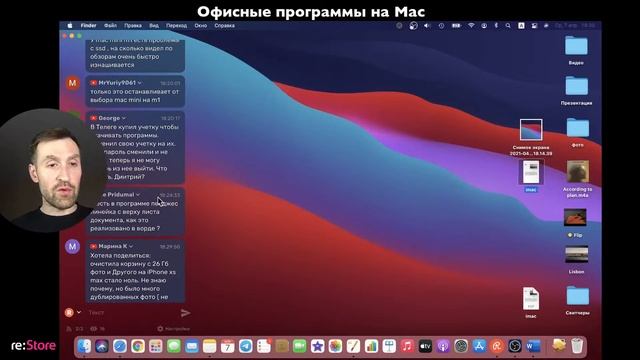Screen dimensions: 640x360
Task: Expand the dropdown next to MrYuriy9061
Action: click(x=140, y=83)
